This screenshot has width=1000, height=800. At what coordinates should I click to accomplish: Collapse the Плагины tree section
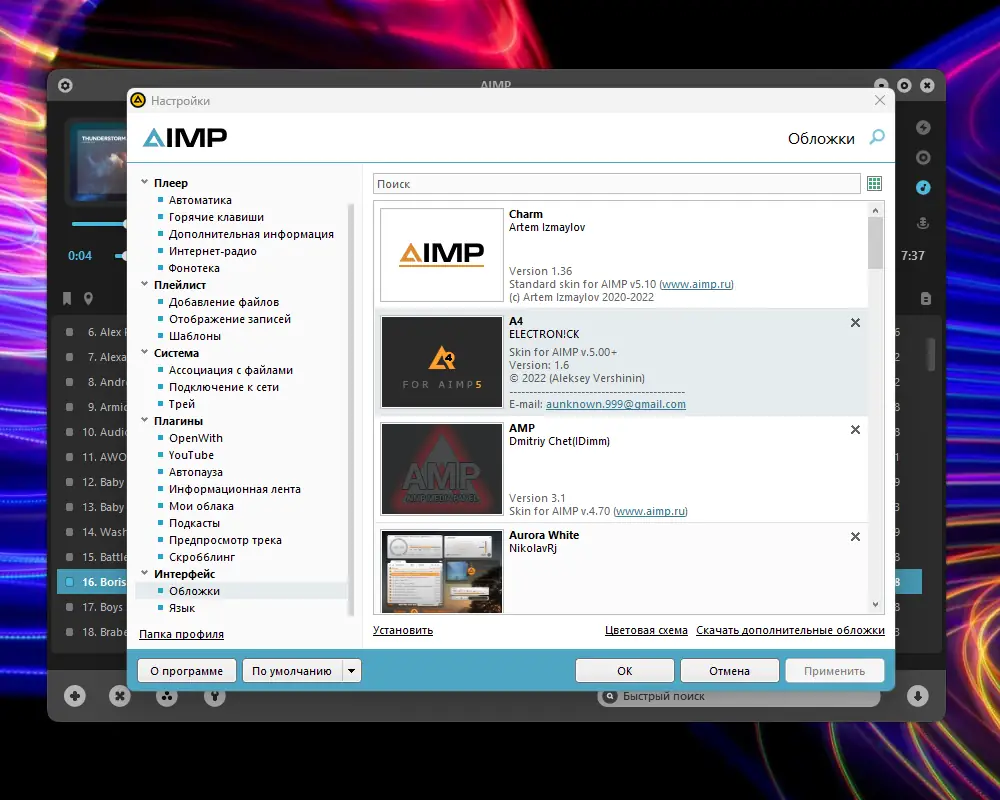coord(145,420)
